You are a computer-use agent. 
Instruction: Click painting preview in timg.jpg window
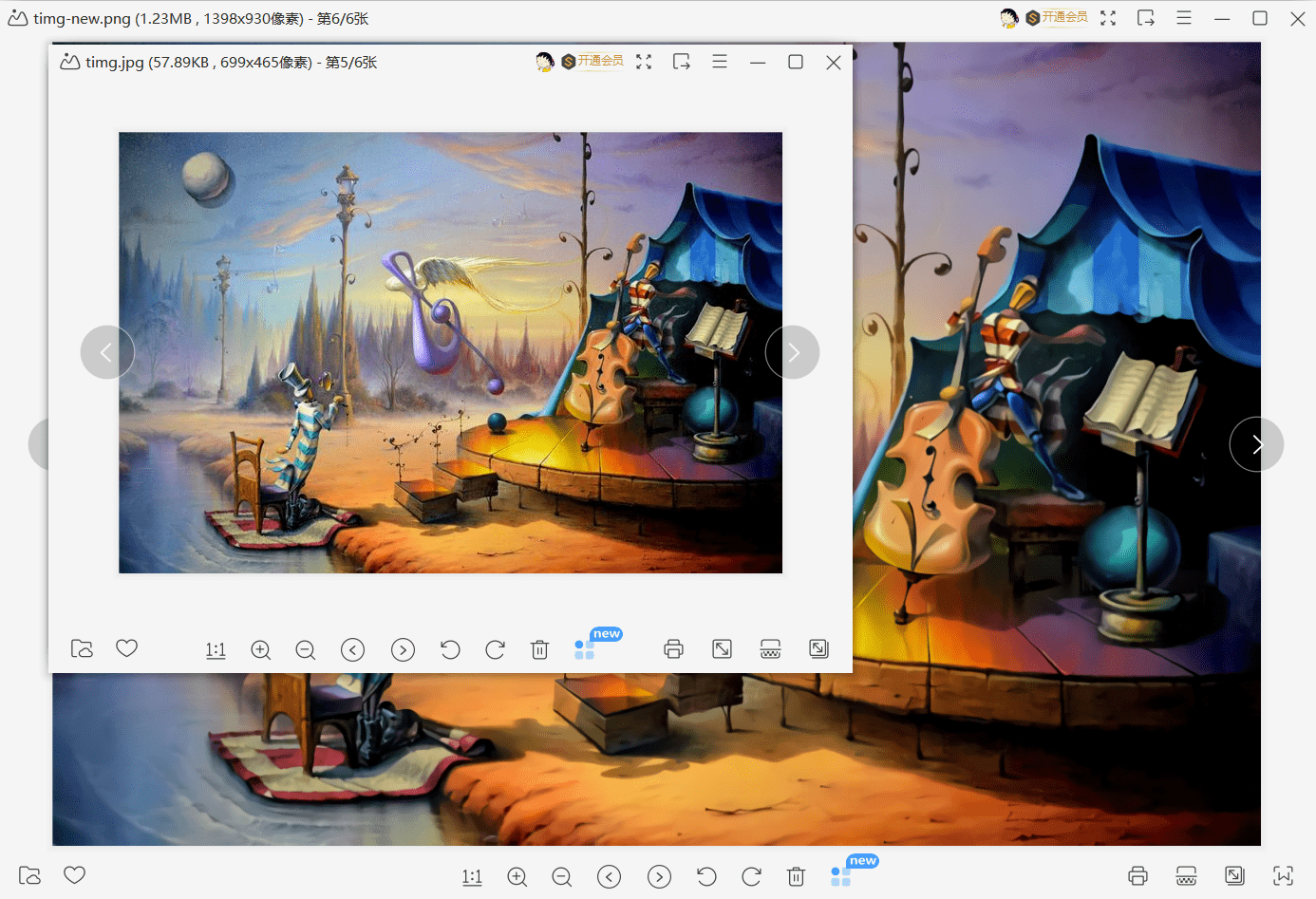[x=450, y=352]
